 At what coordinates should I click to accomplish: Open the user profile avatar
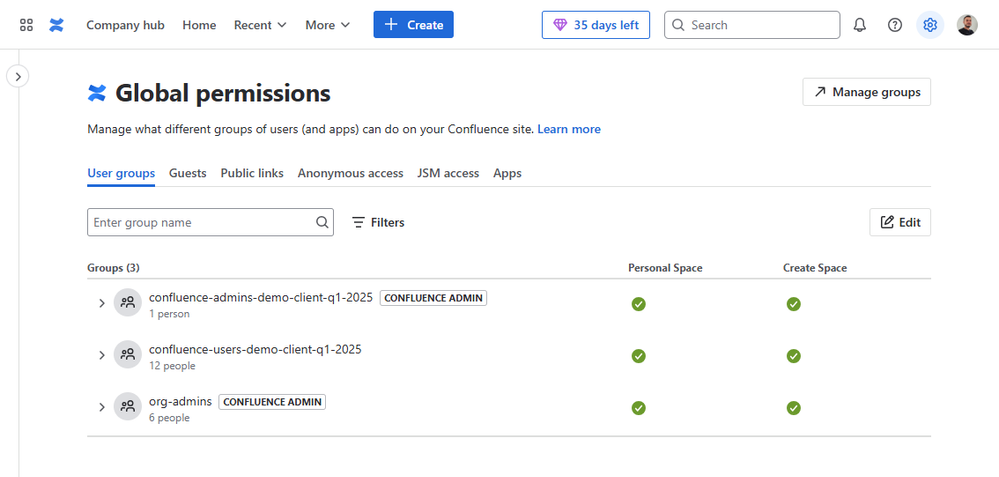[967, 25]
